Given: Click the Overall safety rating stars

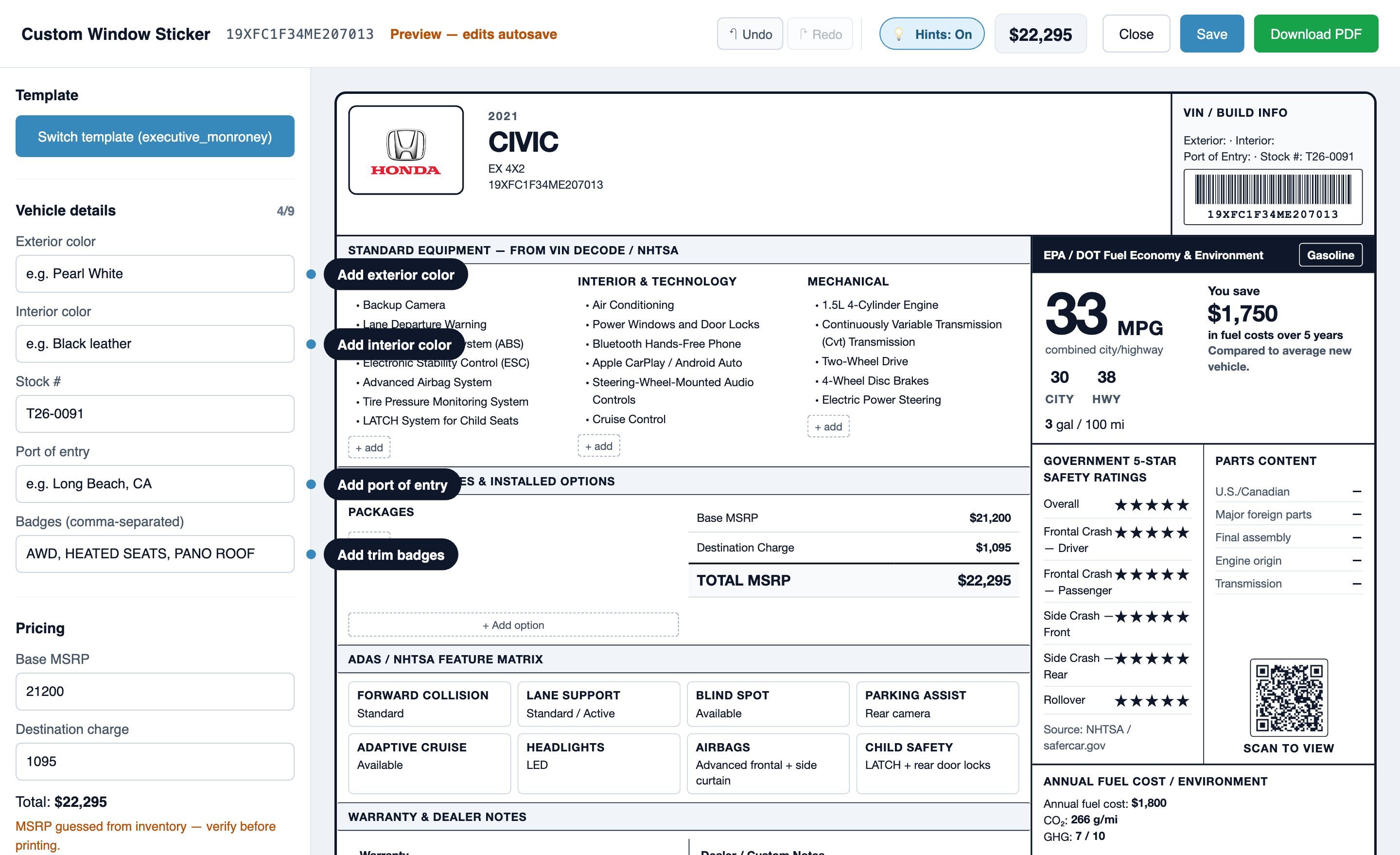Looking at the screenshot, I should [1152, 505].
